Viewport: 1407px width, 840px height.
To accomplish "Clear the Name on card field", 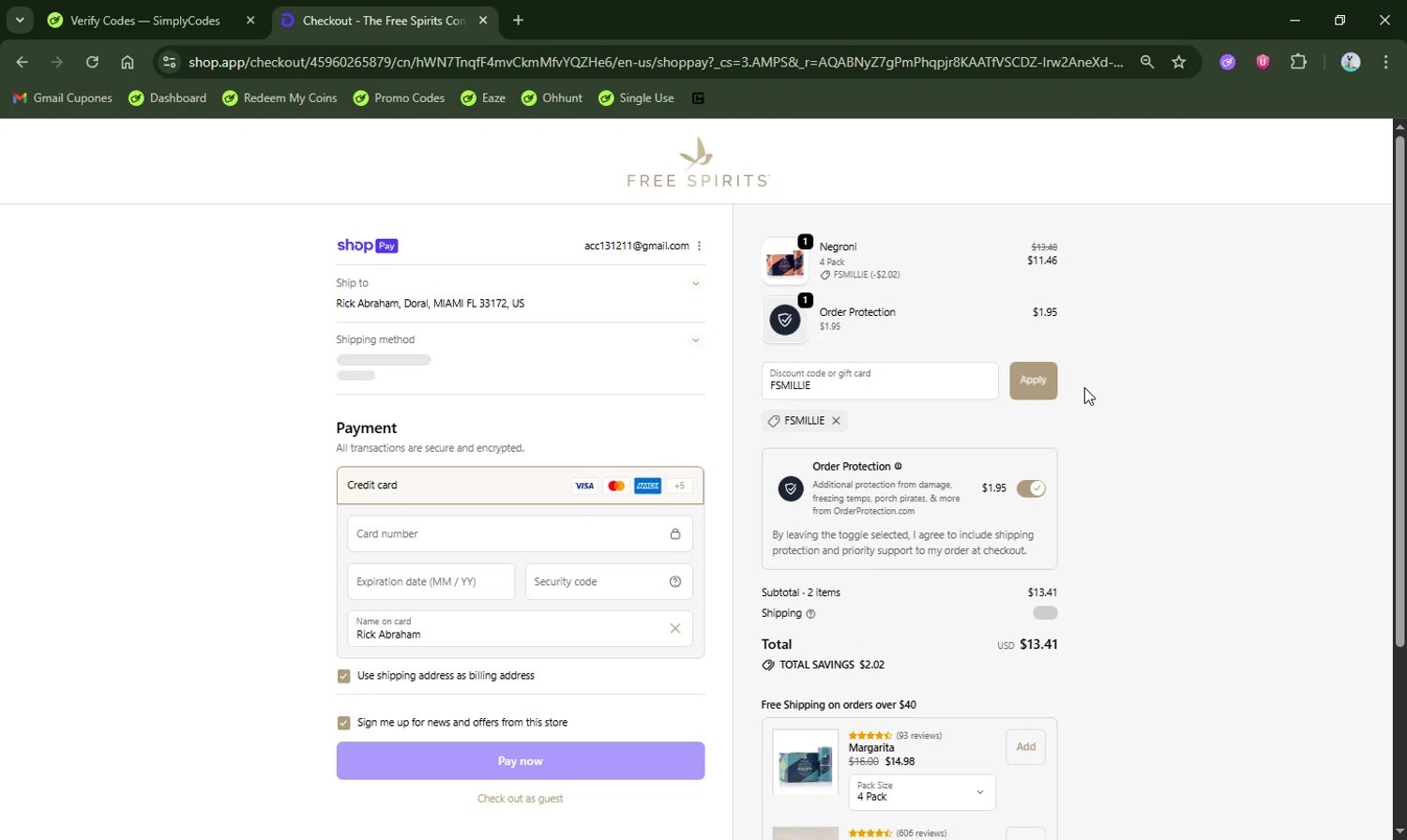I will (x=674, y=629).
